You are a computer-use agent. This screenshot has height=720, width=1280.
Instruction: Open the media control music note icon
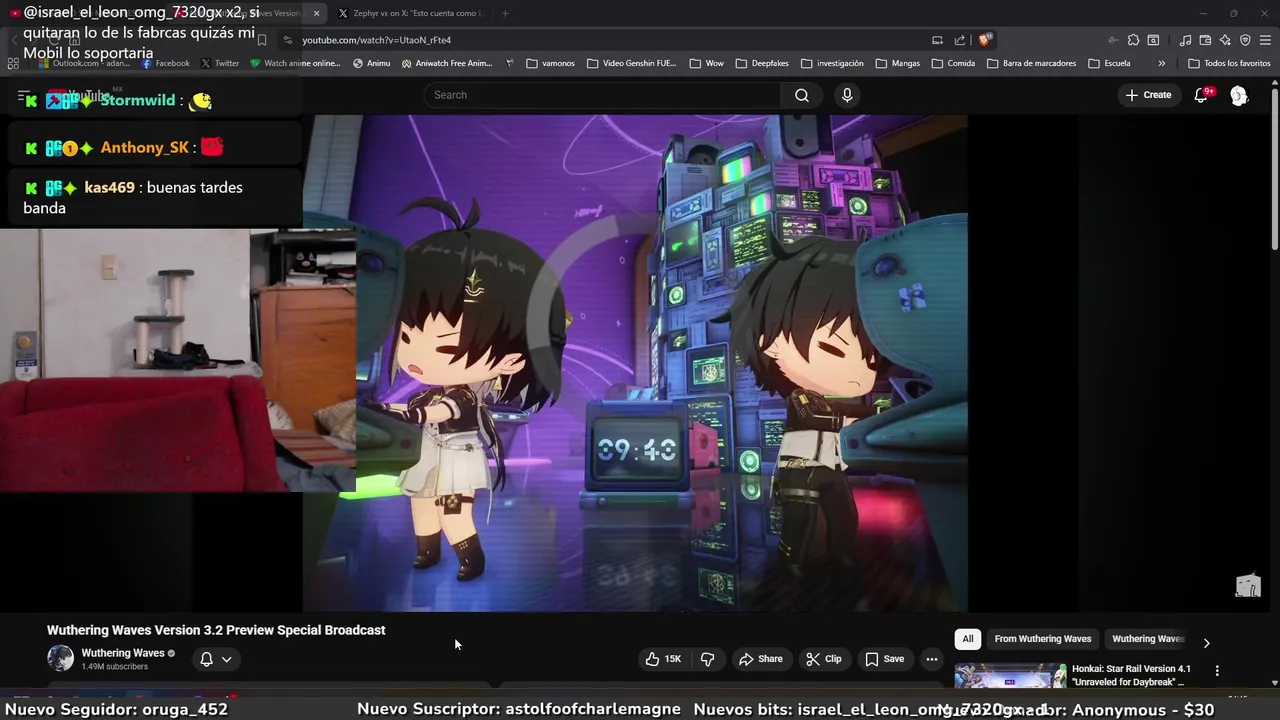click(1185, 40)
